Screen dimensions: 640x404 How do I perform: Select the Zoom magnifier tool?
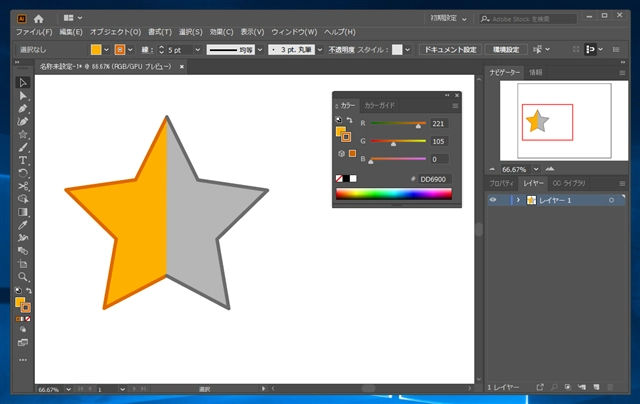[x=23, y=277]
